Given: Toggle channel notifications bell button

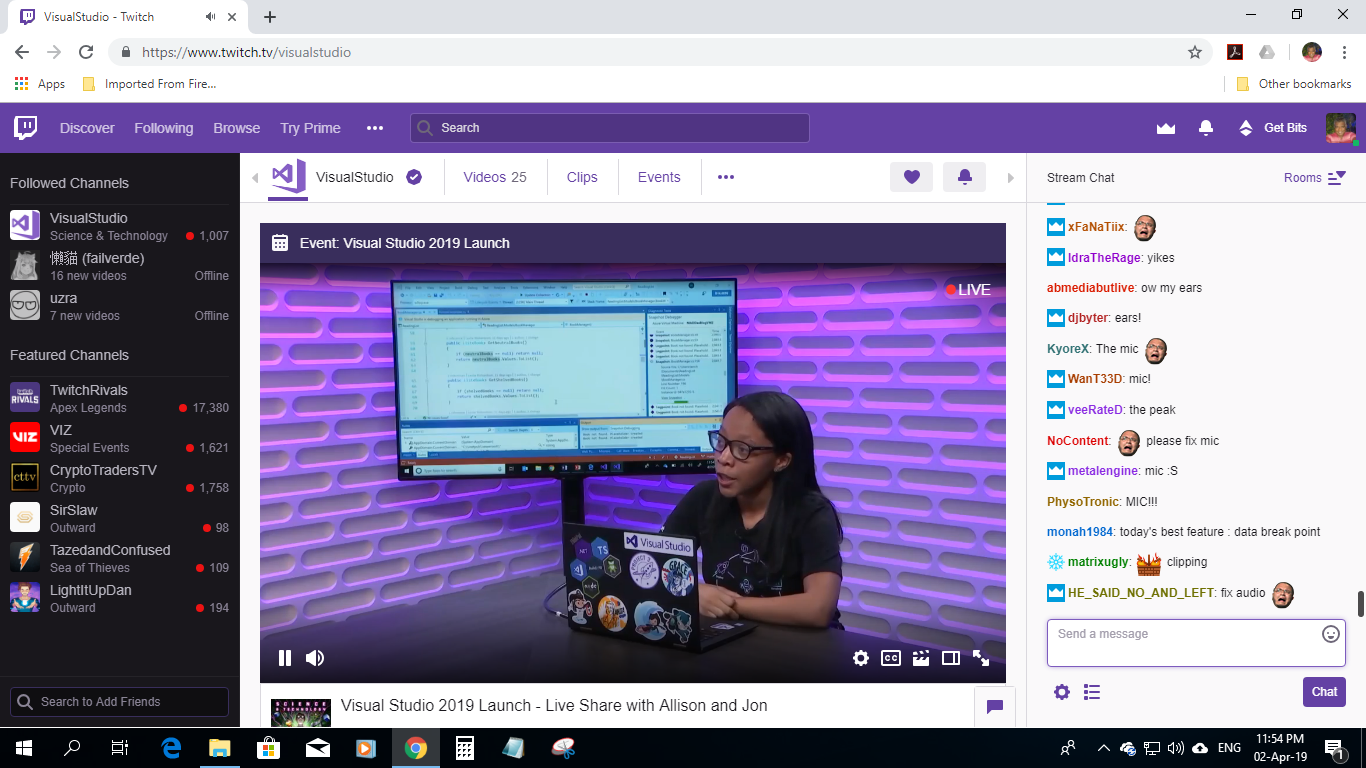Looking at the screenshot, I should pos(964,177).
